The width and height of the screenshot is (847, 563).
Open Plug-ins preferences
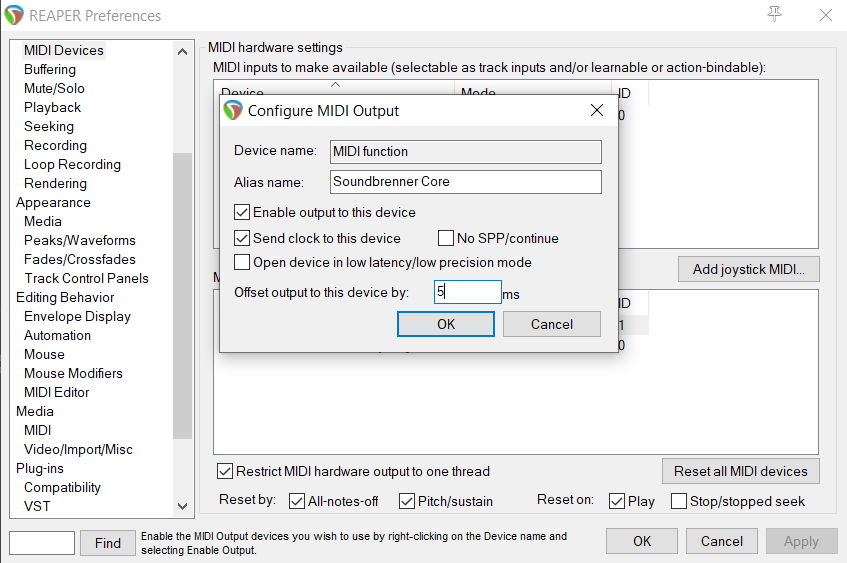point(39,468)
